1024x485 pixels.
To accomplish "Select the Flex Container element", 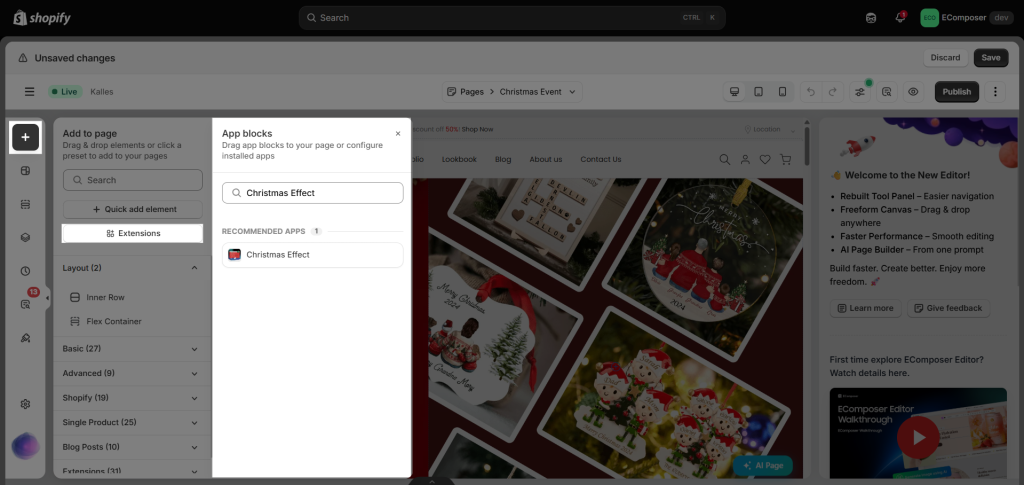I will tap(114, 321).
